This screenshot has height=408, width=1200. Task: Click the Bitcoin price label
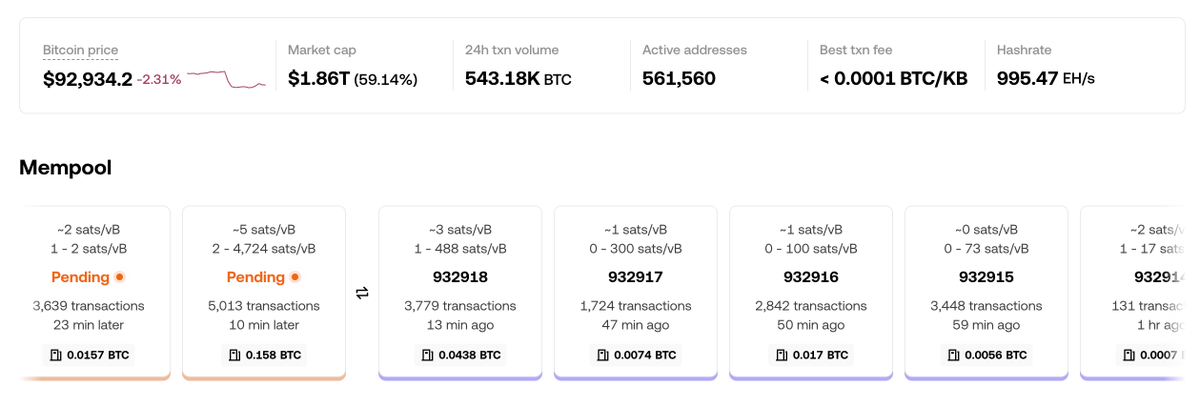coord(80,50)
